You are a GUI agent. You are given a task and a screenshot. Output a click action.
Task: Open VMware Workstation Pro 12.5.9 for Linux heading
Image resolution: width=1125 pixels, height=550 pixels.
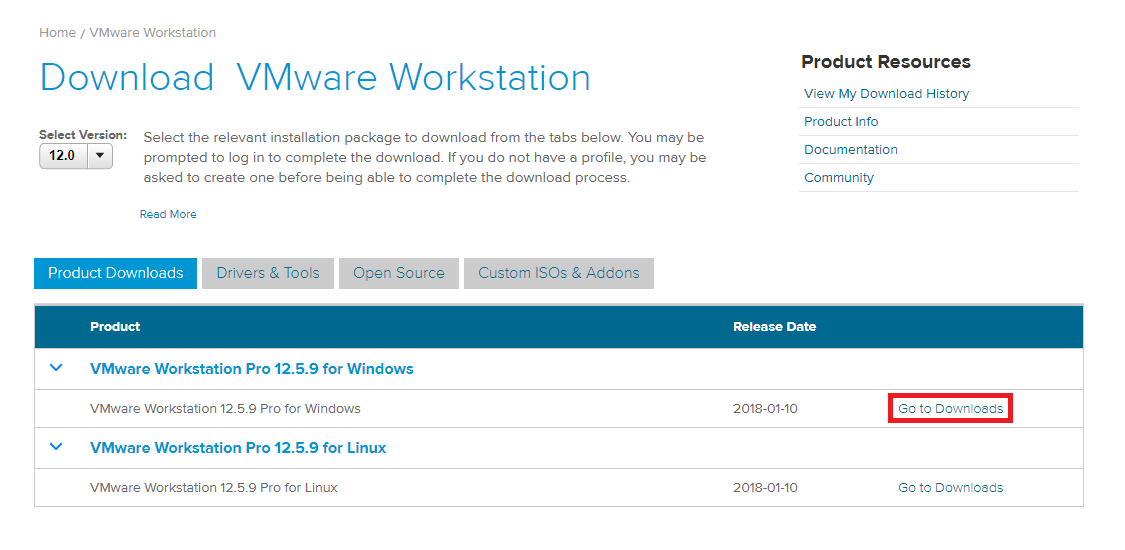tap(238, 447)
